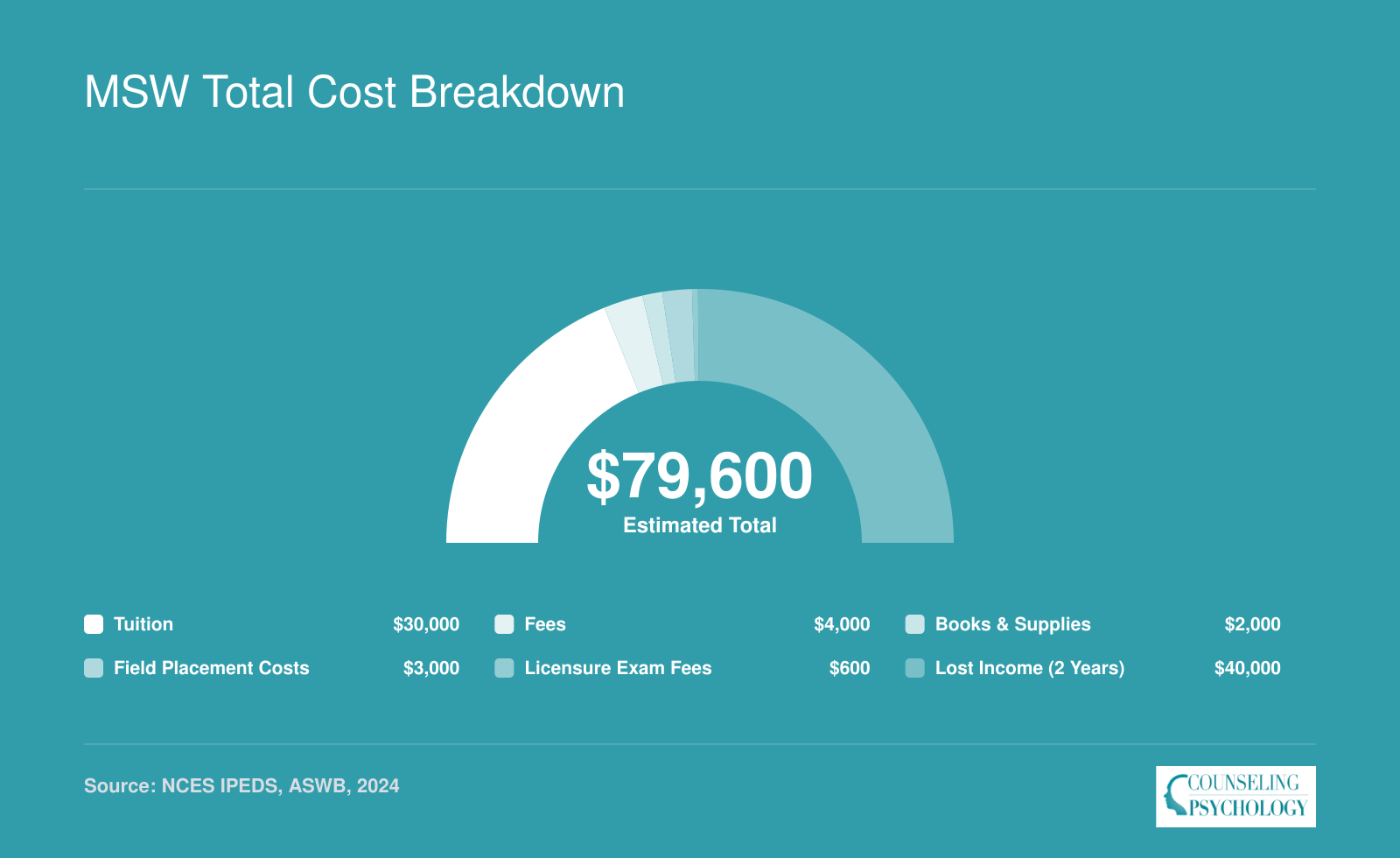Viewport: 1400px width, 858px height.
Task: Click the Books & Supplies legend swatch
Action: coord(915,624)
